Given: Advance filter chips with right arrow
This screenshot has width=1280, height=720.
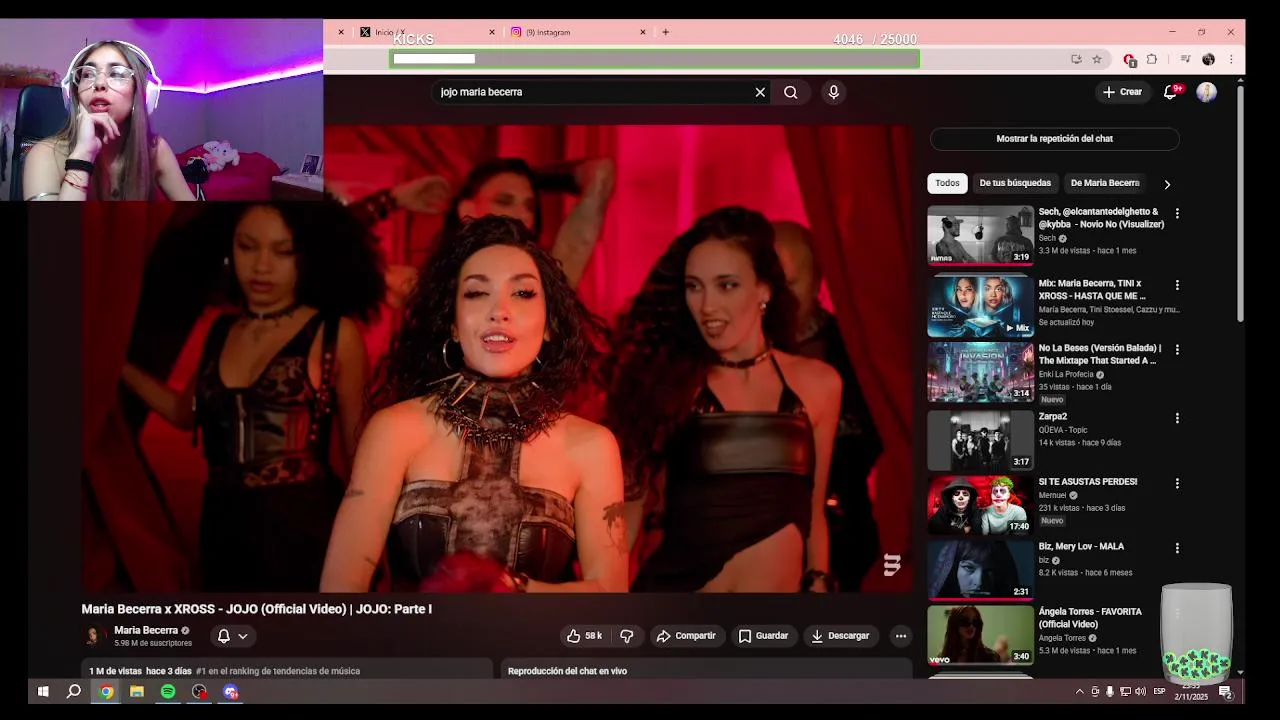Looking at the screenshot, I should pos(1167,184).
